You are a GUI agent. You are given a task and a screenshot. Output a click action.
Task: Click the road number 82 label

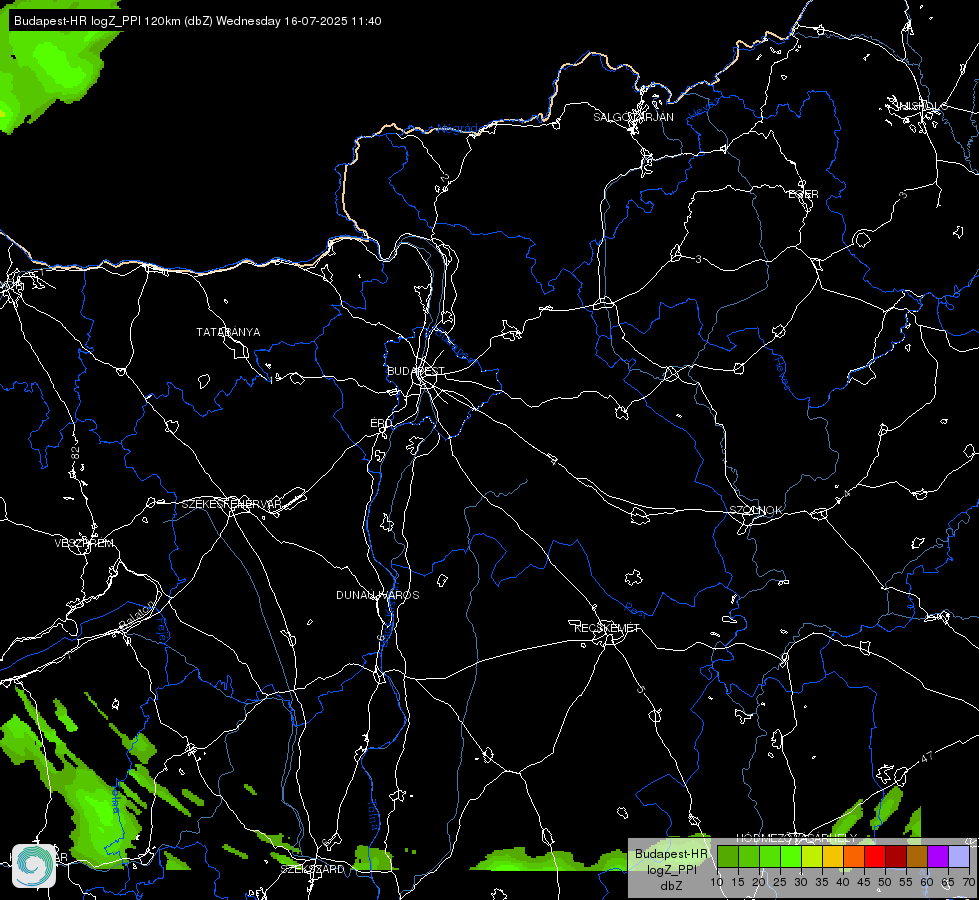click(x=76, y=453)
